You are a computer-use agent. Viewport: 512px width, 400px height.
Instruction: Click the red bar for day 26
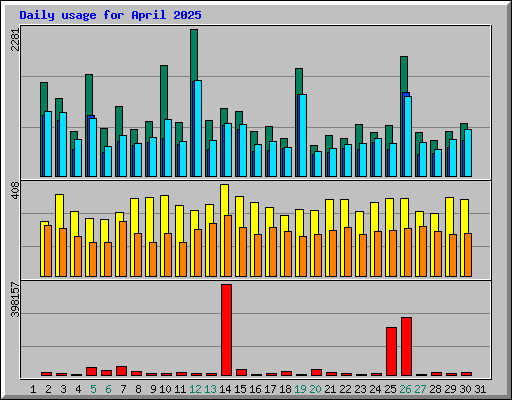pyautogui.click(x=406, y=347)
